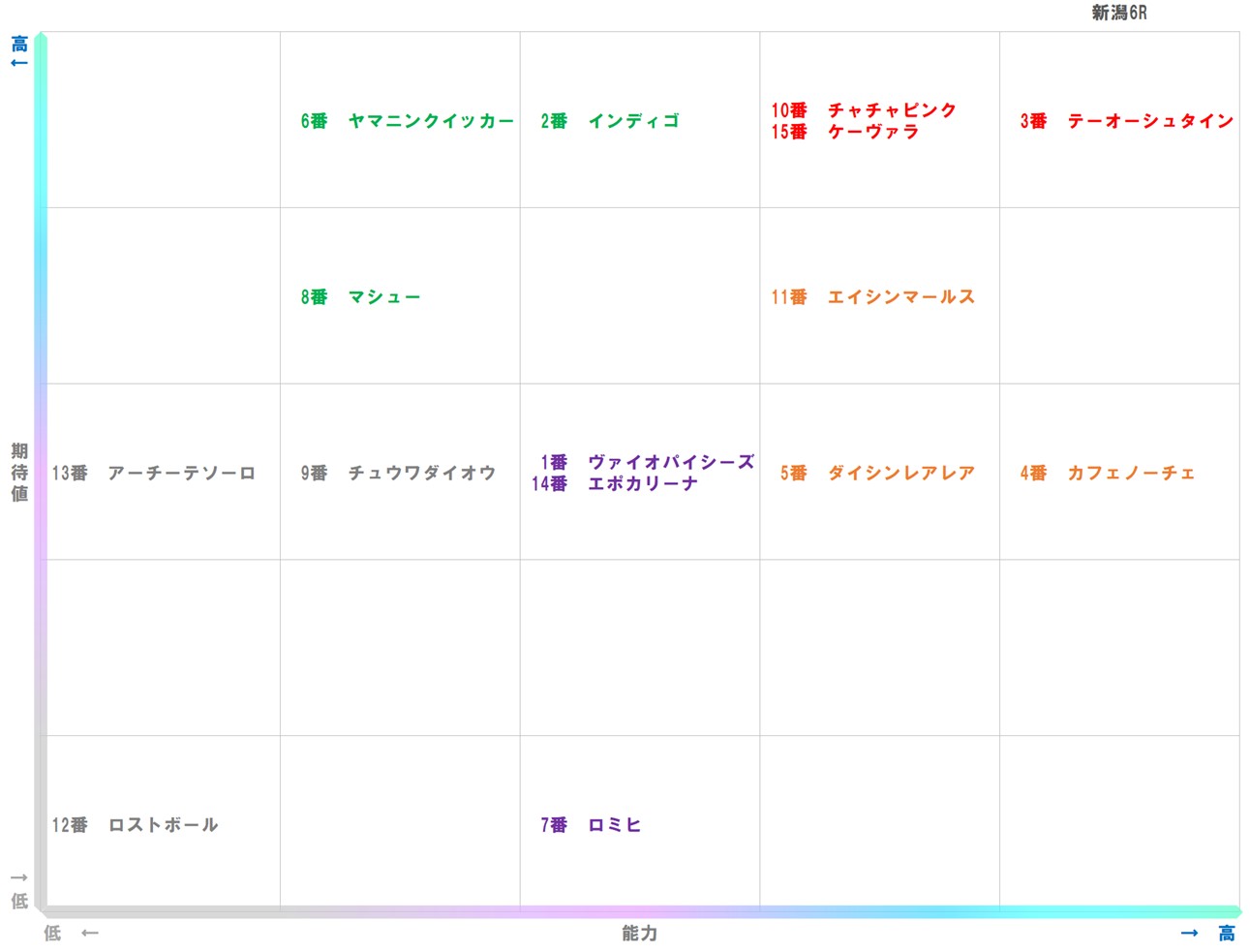
Task: Select horse 3番 テーオーシュタイン
Action: tap(1126, 121)
